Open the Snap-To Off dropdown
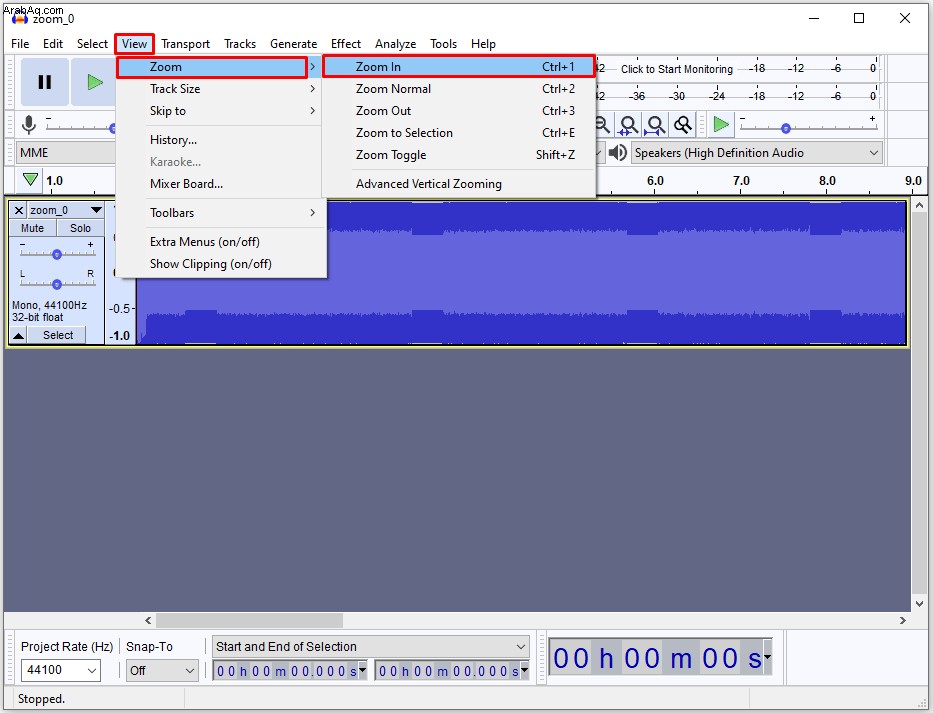 click(162, 671)
